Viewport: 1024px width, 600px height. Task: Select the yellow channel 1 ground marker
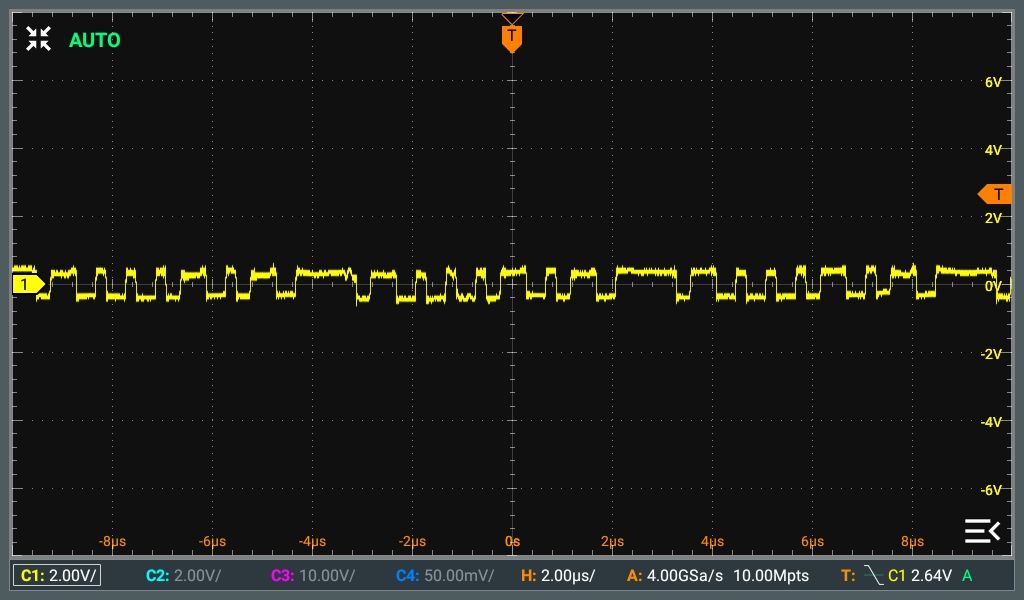coord(29,284)
